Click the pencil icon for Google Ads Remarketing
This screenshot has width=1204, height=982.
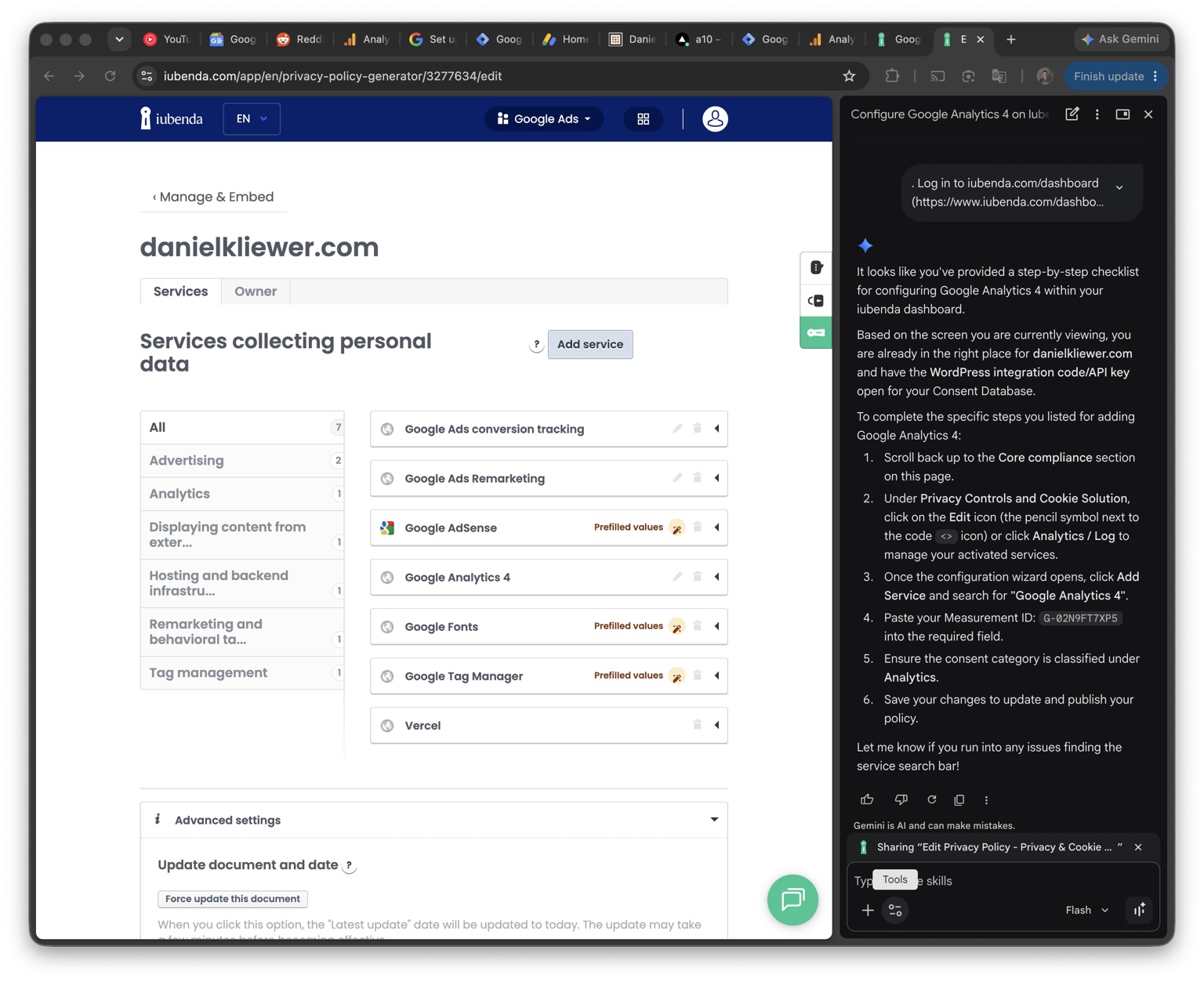click(x=677, y=478)
